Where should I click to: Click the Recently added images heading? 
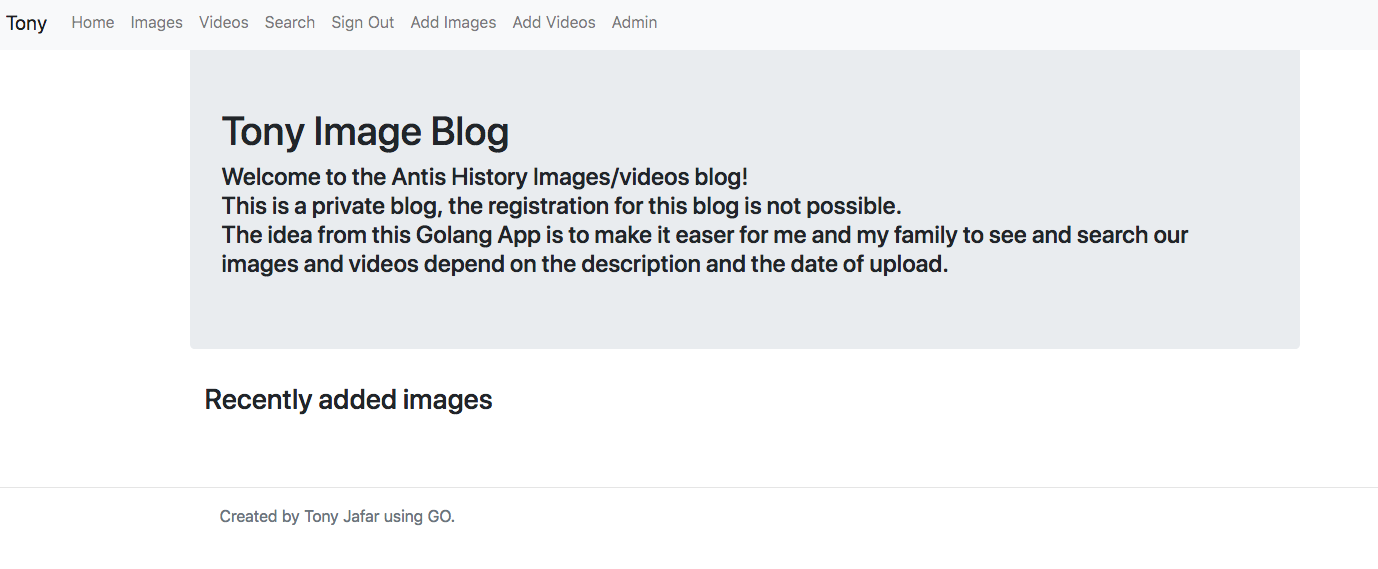348,400
